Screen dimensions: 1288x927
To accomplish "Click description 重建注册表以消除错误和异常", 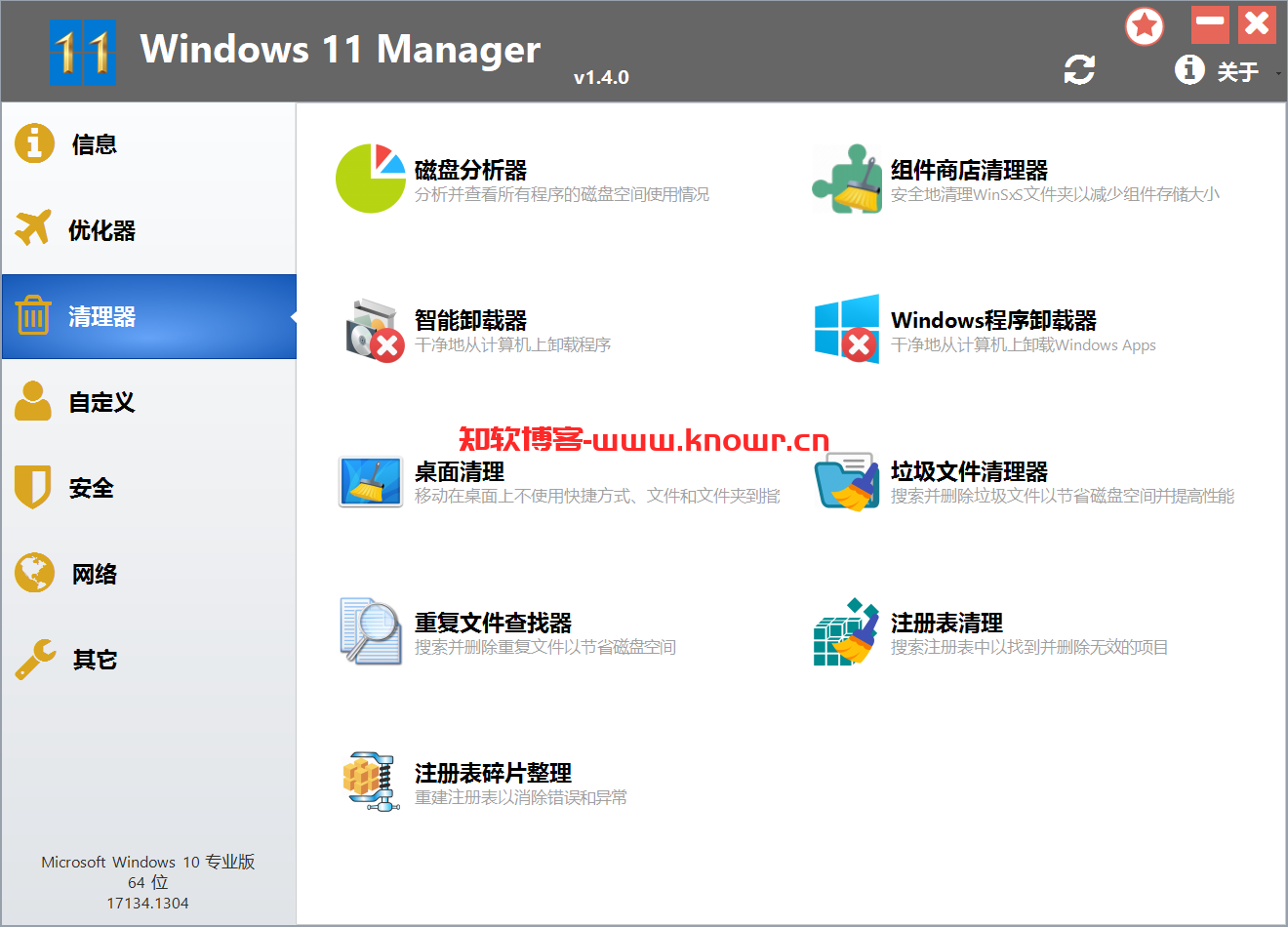I will [521, 797].
